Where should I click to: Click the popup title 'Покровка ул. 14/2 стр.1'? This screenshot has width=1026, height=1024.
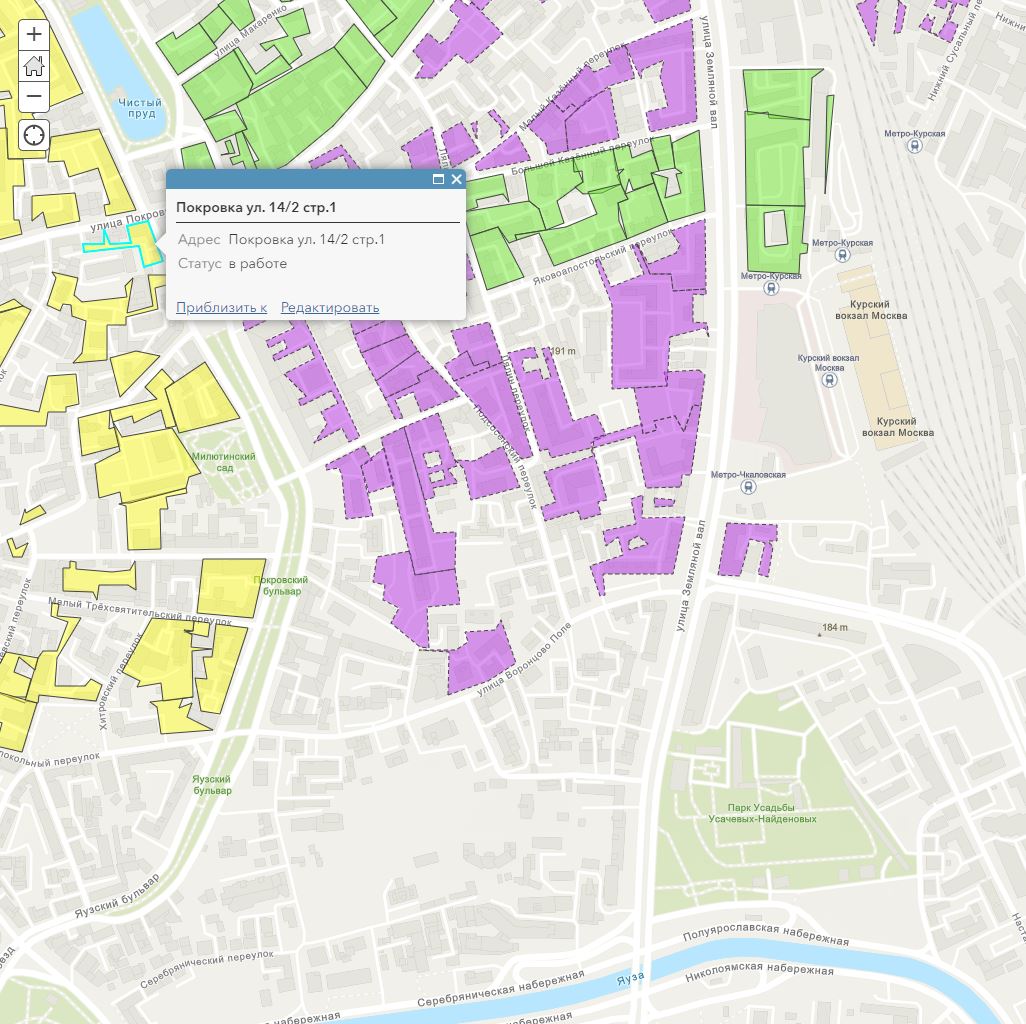pyautogui.click(x=256, y=208)
